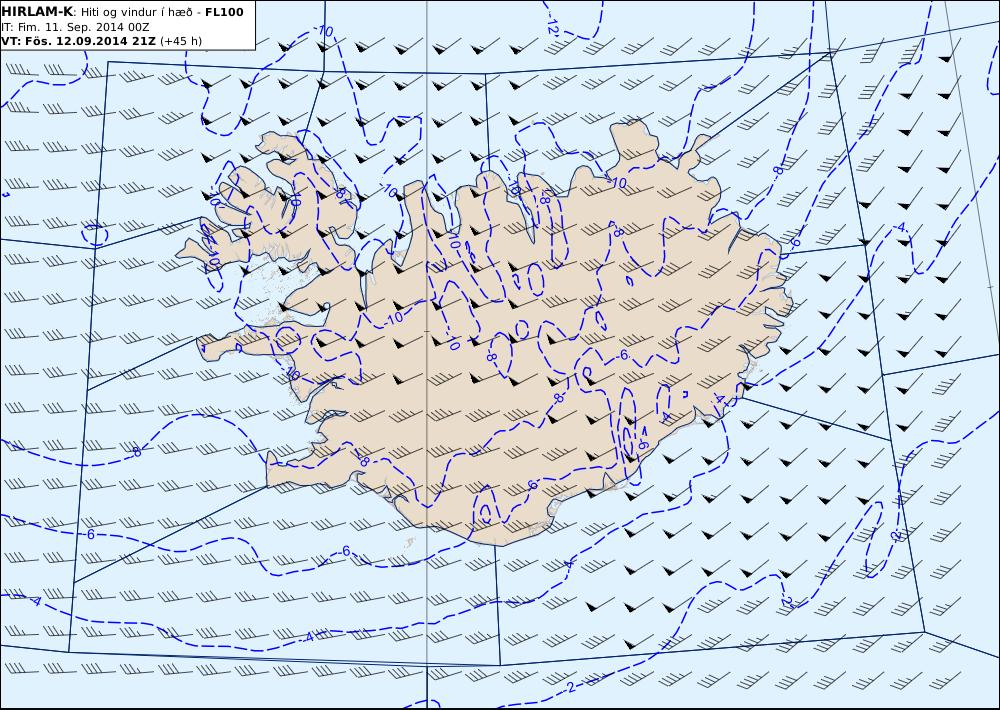Select the 'IT: Fim. 11. Sep. 2014 00Z' line

[x=76, y=27]
